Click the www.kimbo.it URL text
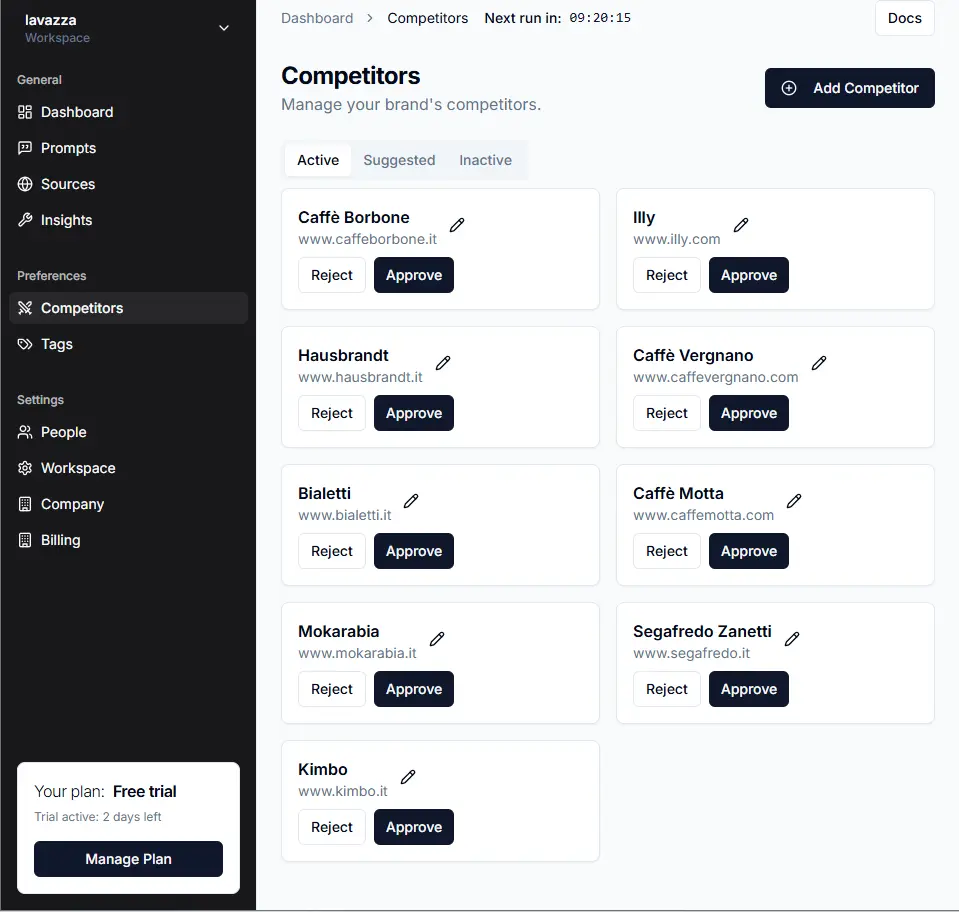The width and height of the screenshot is (959, 912). pyautogui.click(x=343, y=791)
